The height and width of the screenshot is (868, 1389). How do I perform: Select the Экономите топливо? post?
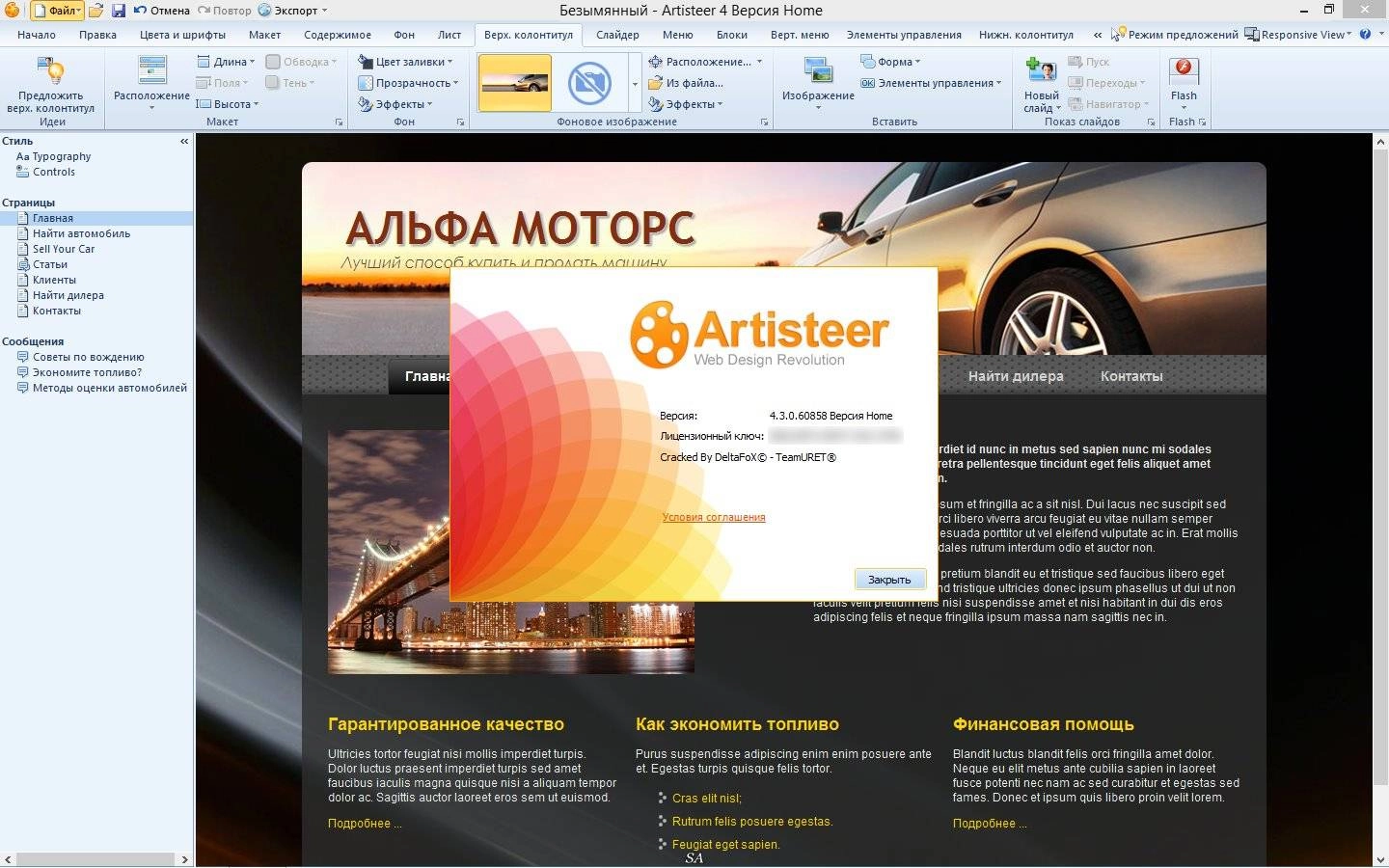pyautogui.click(x=87, y=372)
